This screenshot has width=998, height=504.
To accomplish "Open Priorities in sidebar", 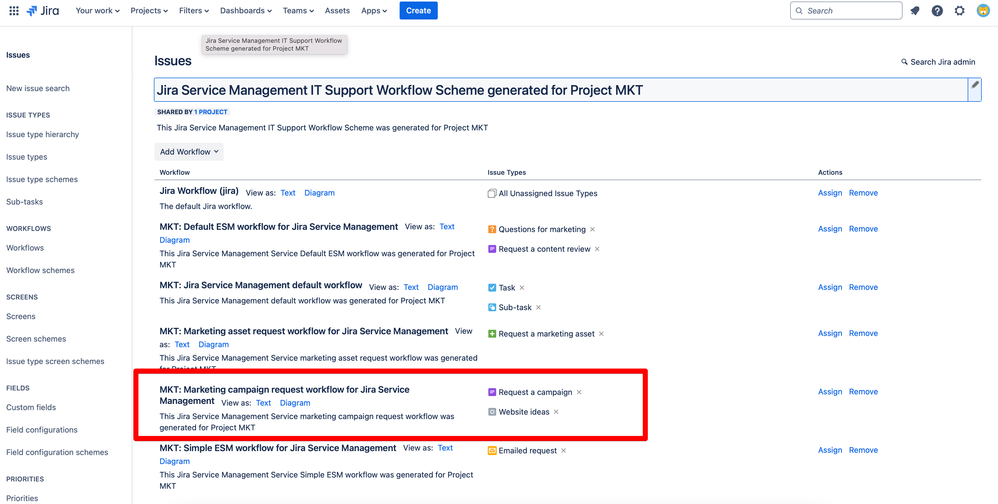I will [x=22, y=498].
